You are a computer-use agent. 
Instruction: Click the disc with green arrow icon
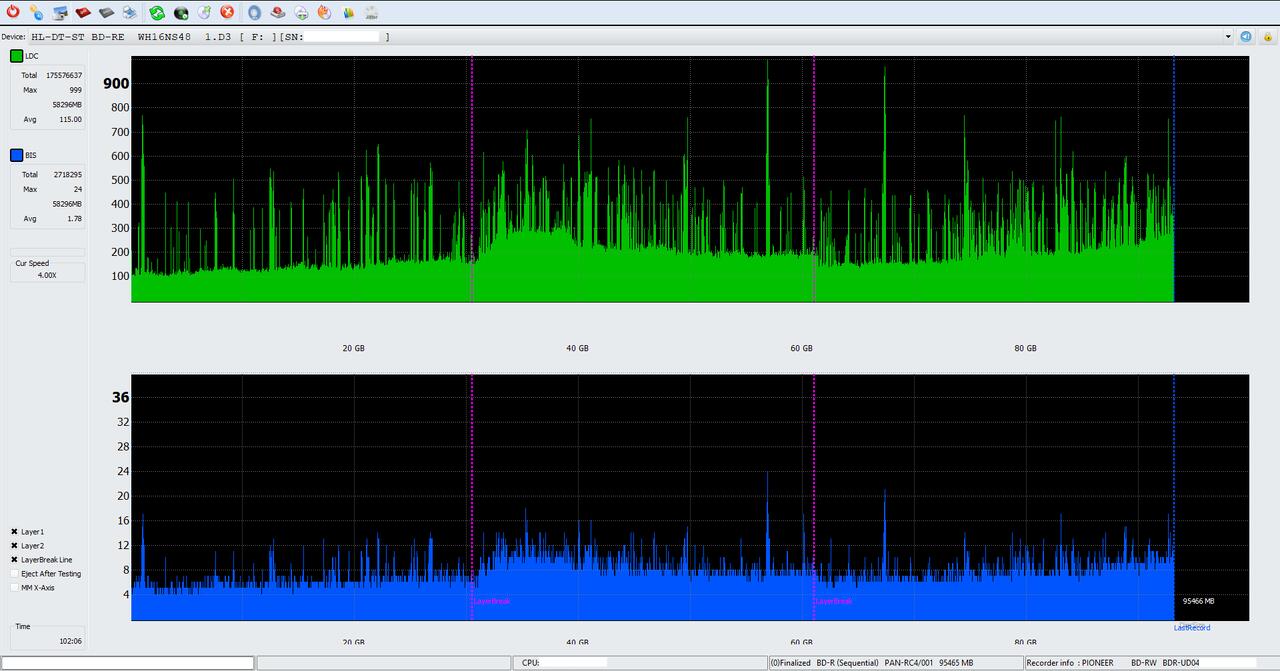click(204, 12)
